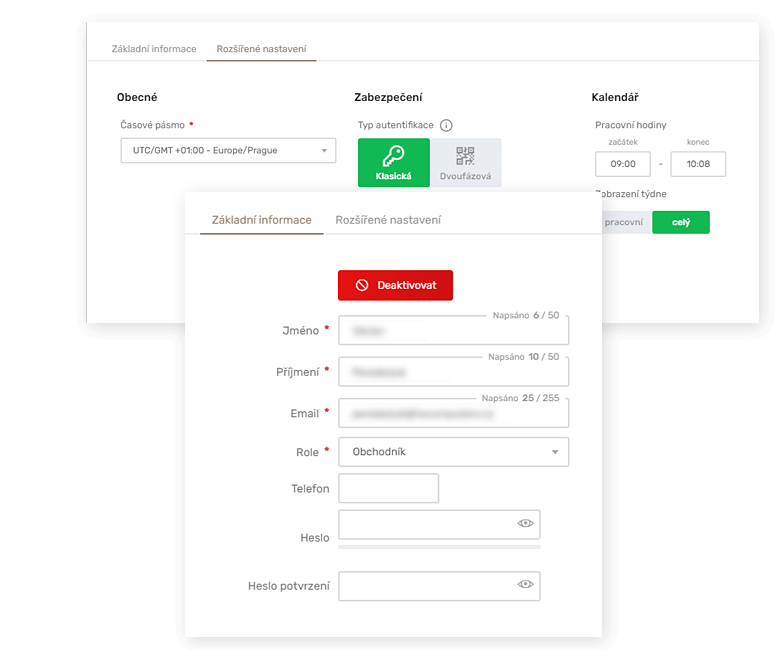
Task: Focus the Telefon input field
Action: pyautogui.click(x=388, y=488)
